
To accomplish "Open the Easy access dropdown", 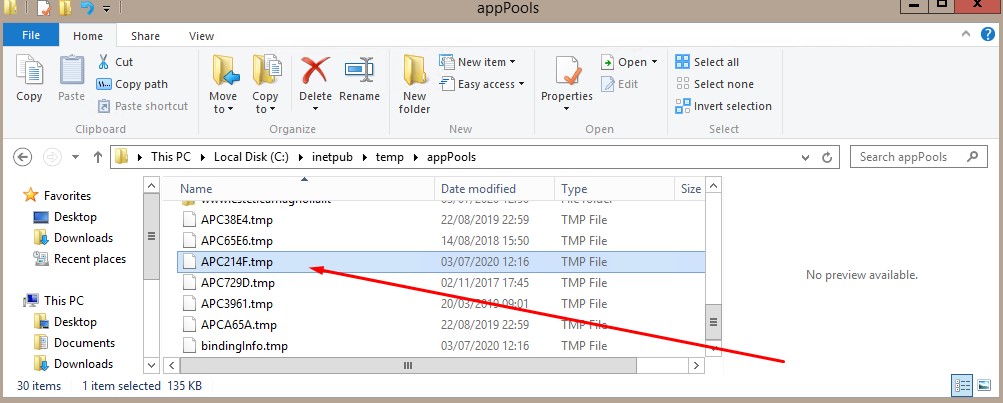I will tap(482, 84).
